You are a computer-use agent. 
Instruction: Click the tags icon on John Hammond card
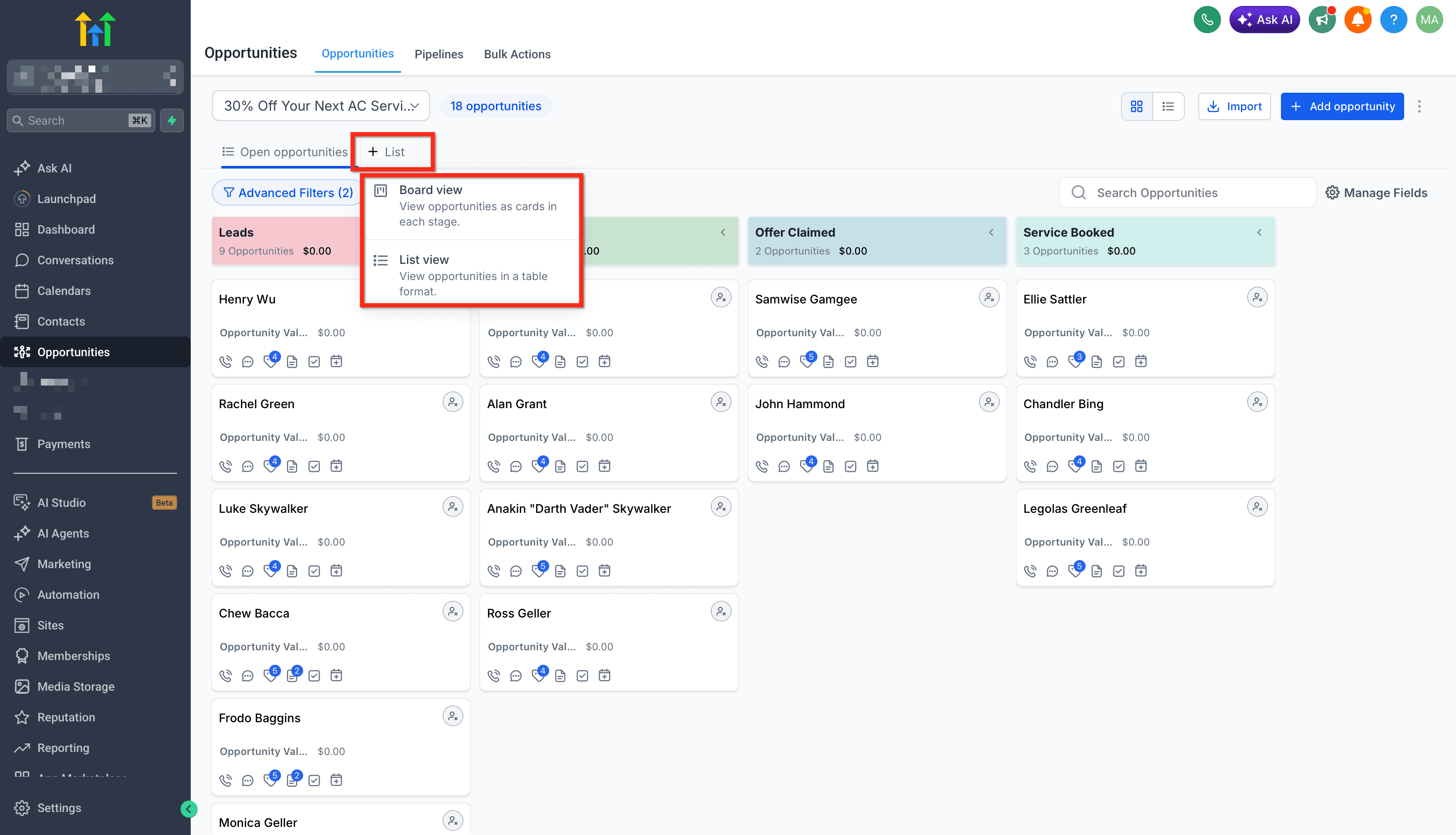pyautogui.click(x=806, y=467)
